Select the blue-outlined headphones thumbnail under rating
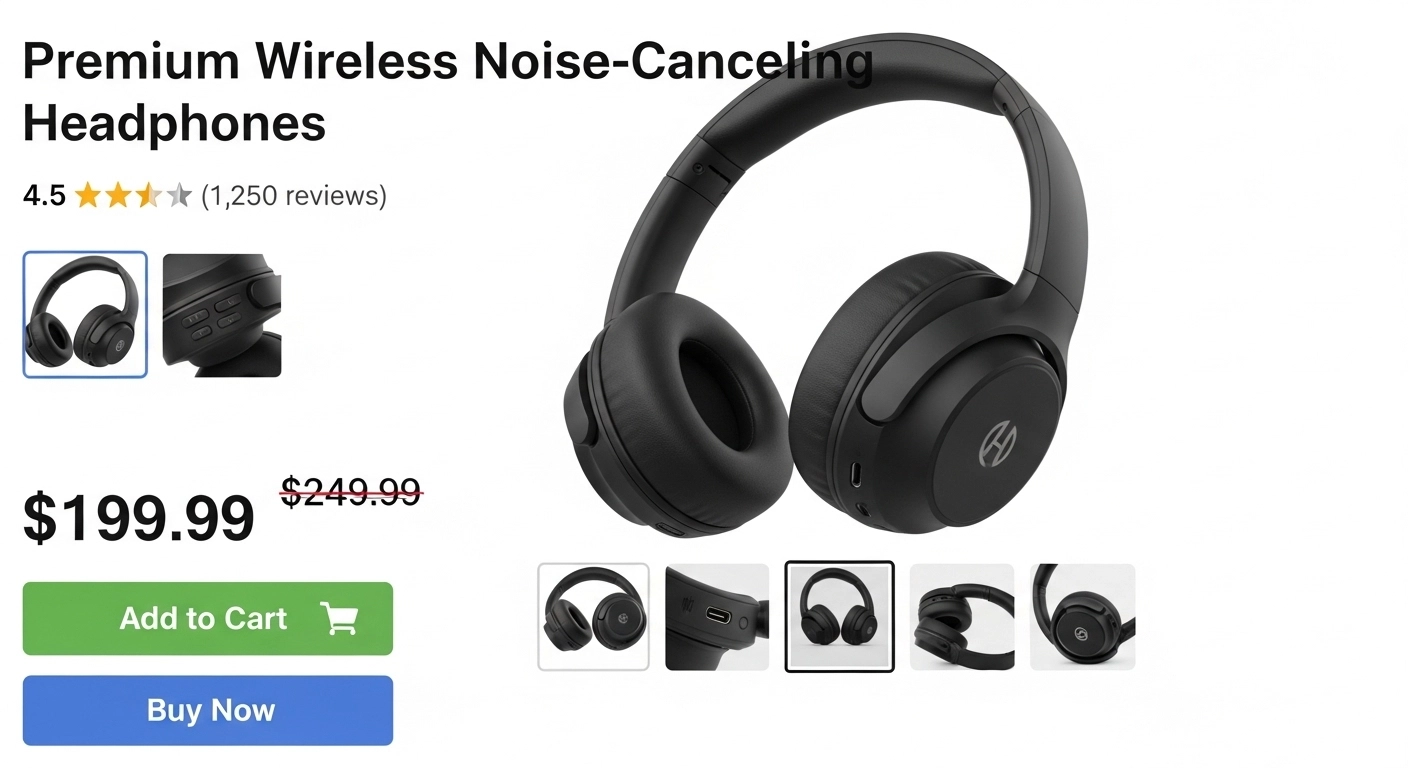1408x768 pixels. (85, 315)
